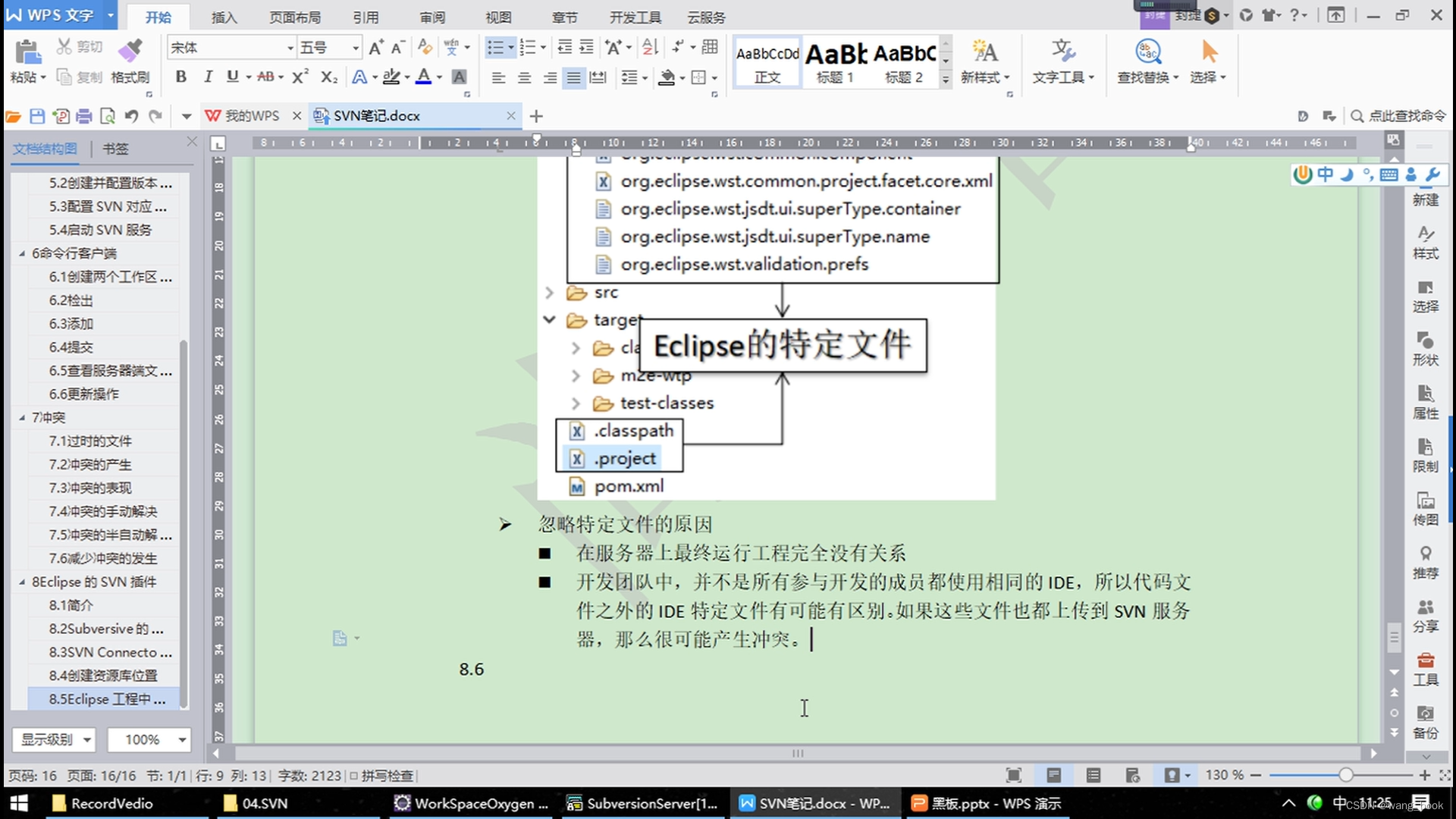Viewport: 1456px width, 819px height.
Task: Toggle Bold formatting
Action: tap(180, 77)
